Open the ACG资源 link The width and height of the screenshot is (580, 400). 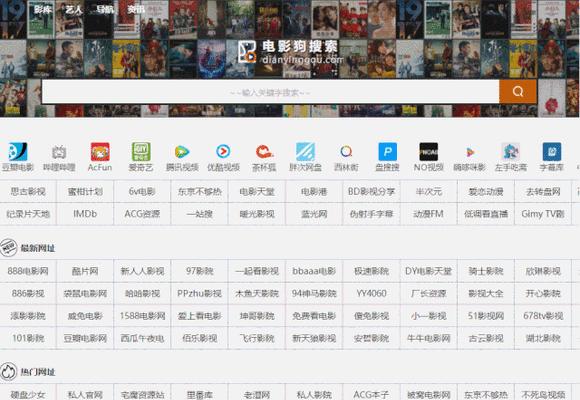(142, 214)
